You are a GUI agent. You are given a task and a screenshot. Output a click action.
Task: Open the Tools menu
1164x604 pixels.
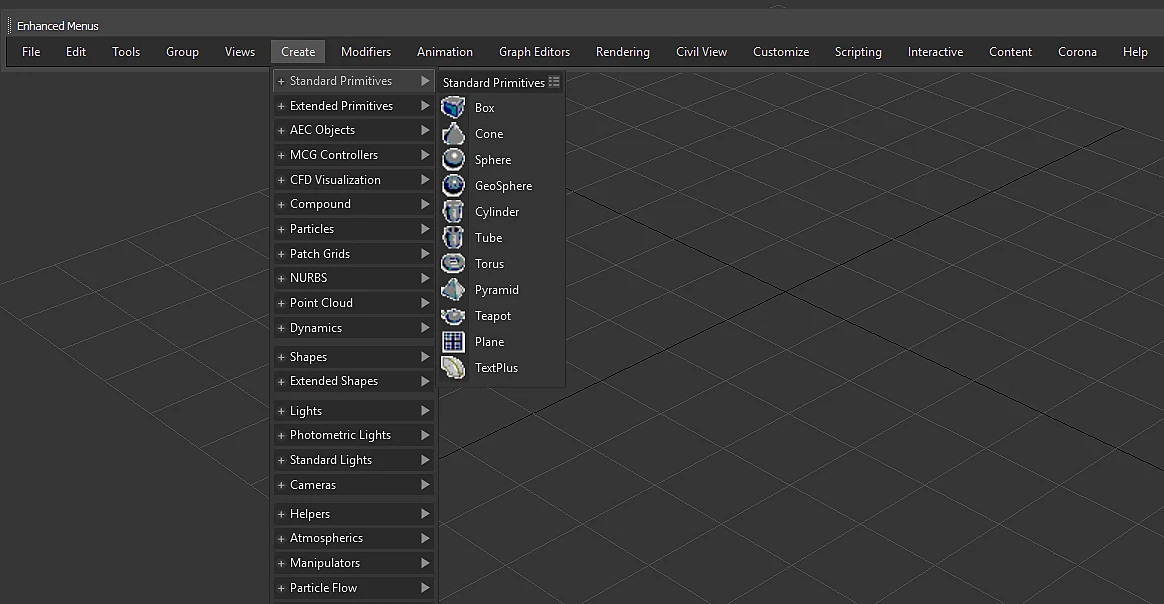pos(126,52)
